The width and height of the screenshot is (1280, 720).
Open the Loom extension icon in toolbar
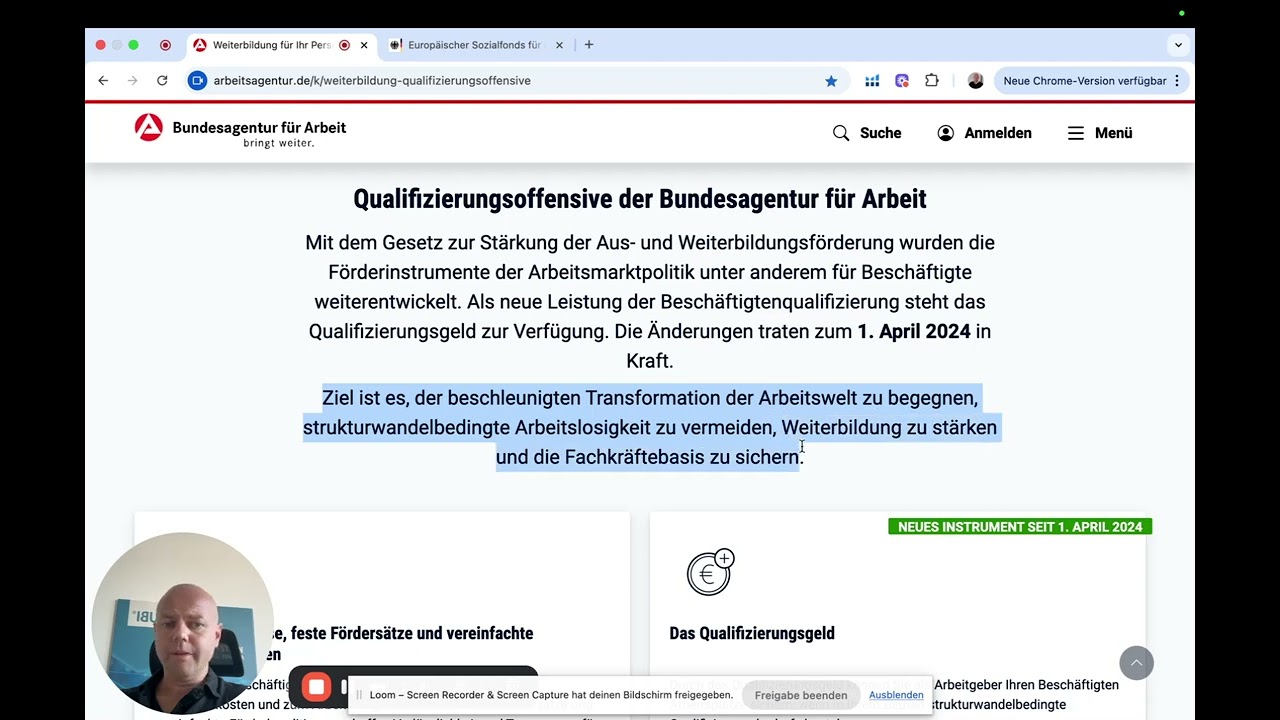tap(902, 81)
